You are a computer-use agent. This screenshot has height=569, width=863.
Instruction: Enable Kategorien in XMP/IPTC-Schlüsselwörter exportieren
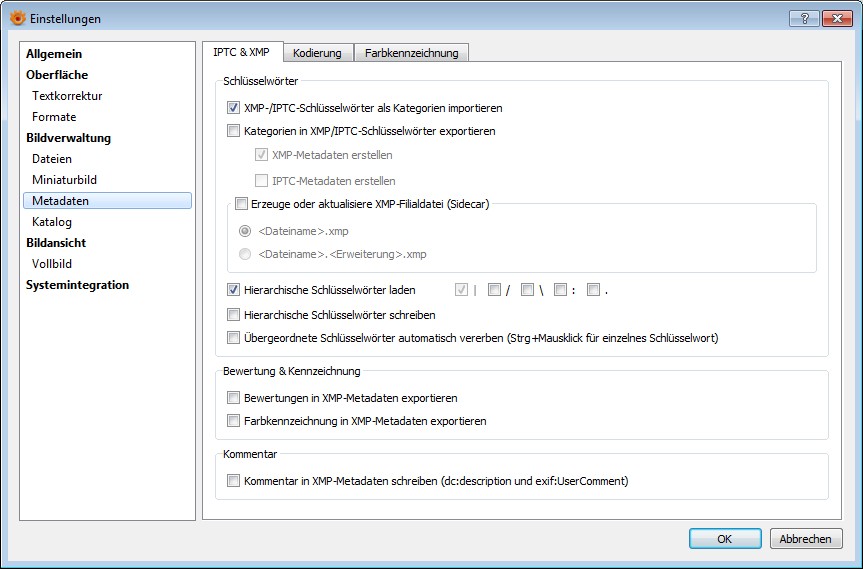coord(233,131)
